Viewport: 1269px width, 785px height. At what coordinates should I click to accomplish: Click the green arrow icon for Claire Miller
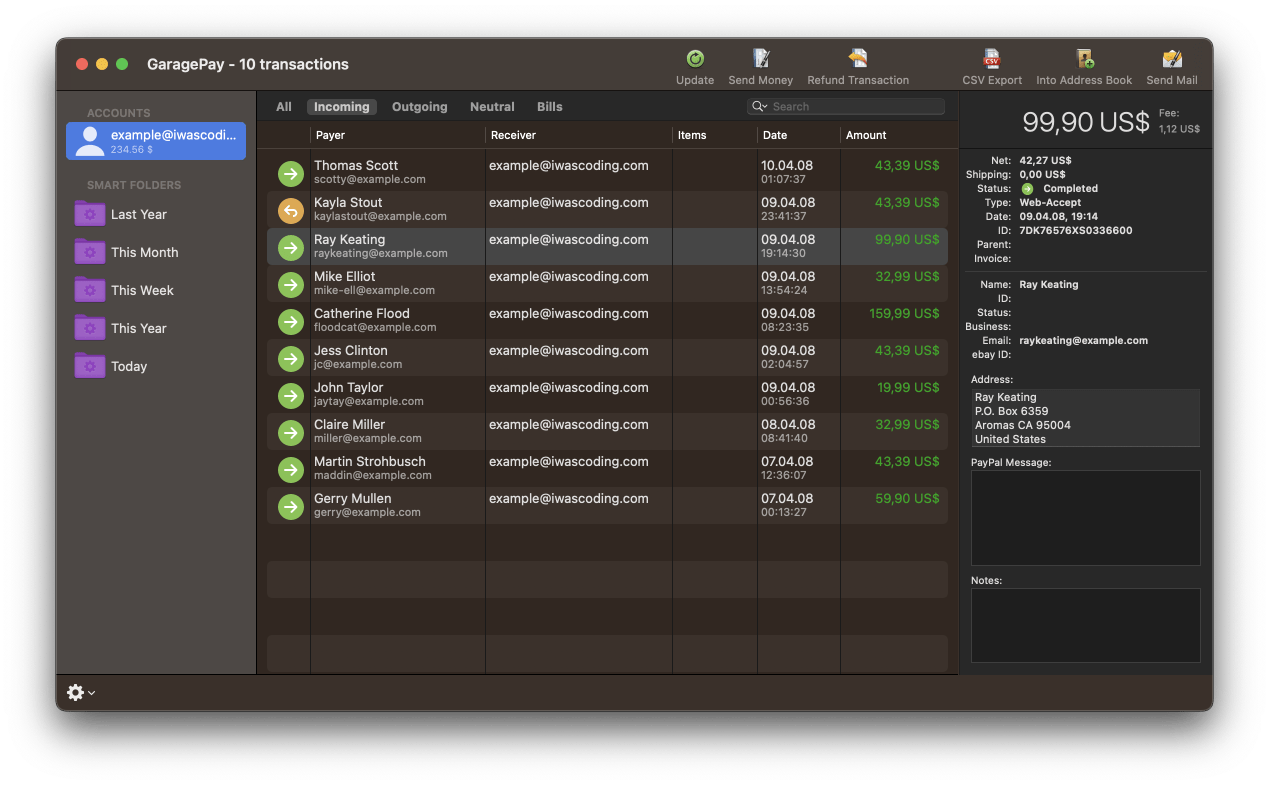click(x=291, y=433)
